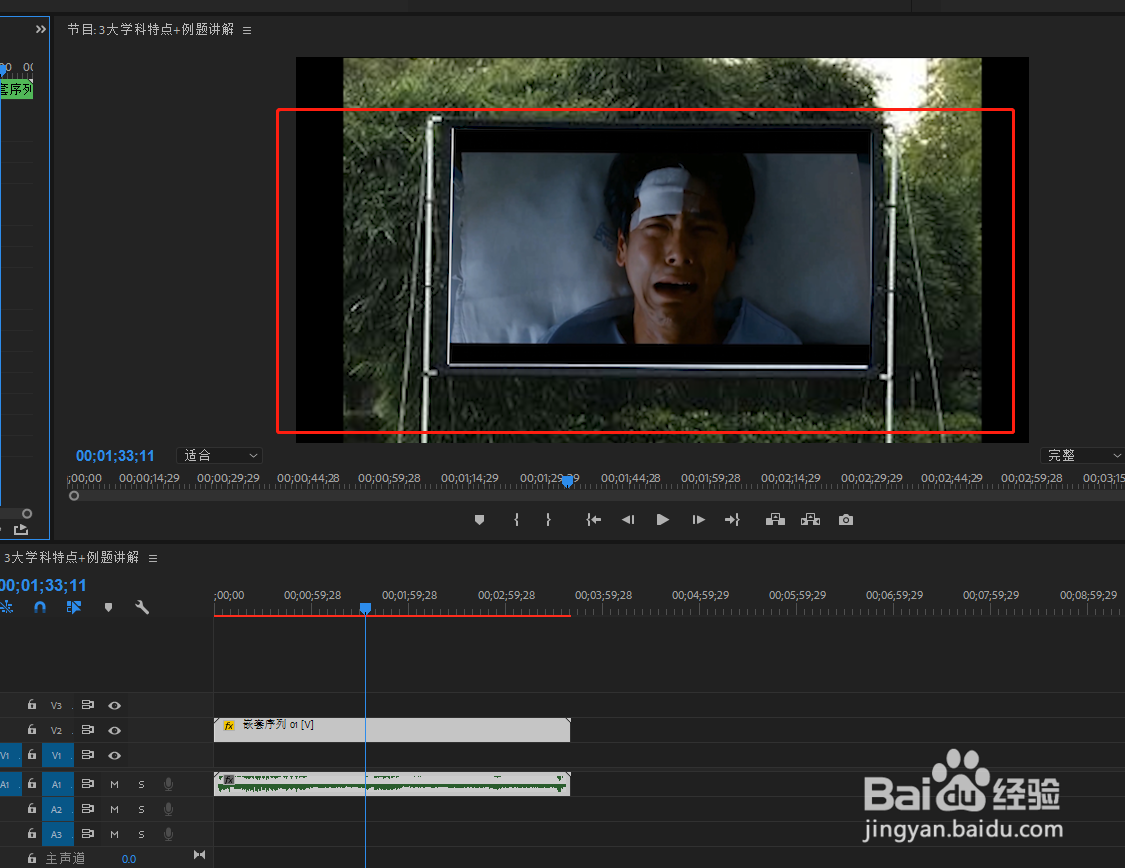Image resolution: width=1125 pixels, height=868 pixels.
Task: Click the Extract button
Action: coord(810,519)
